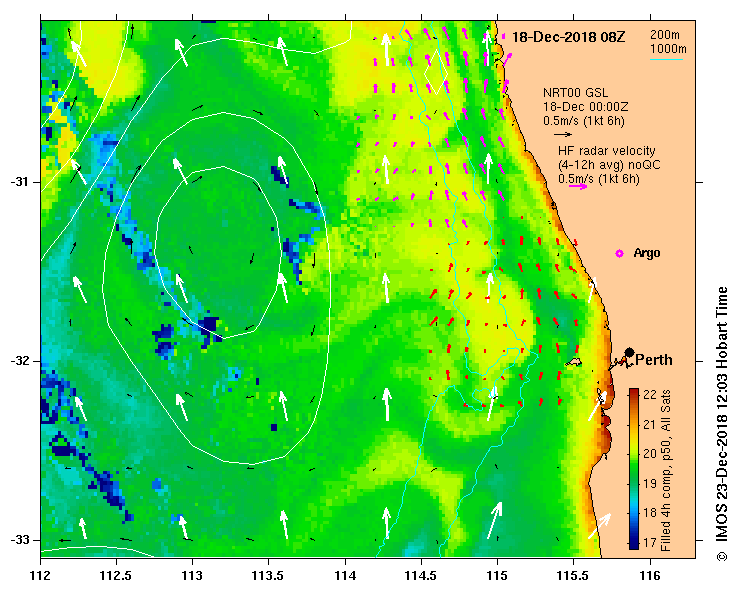Image resolution: width=739 pixels, height=592 pixels.
Task: Click the sea temperature color bar
Action: click(x=634, y=469)
